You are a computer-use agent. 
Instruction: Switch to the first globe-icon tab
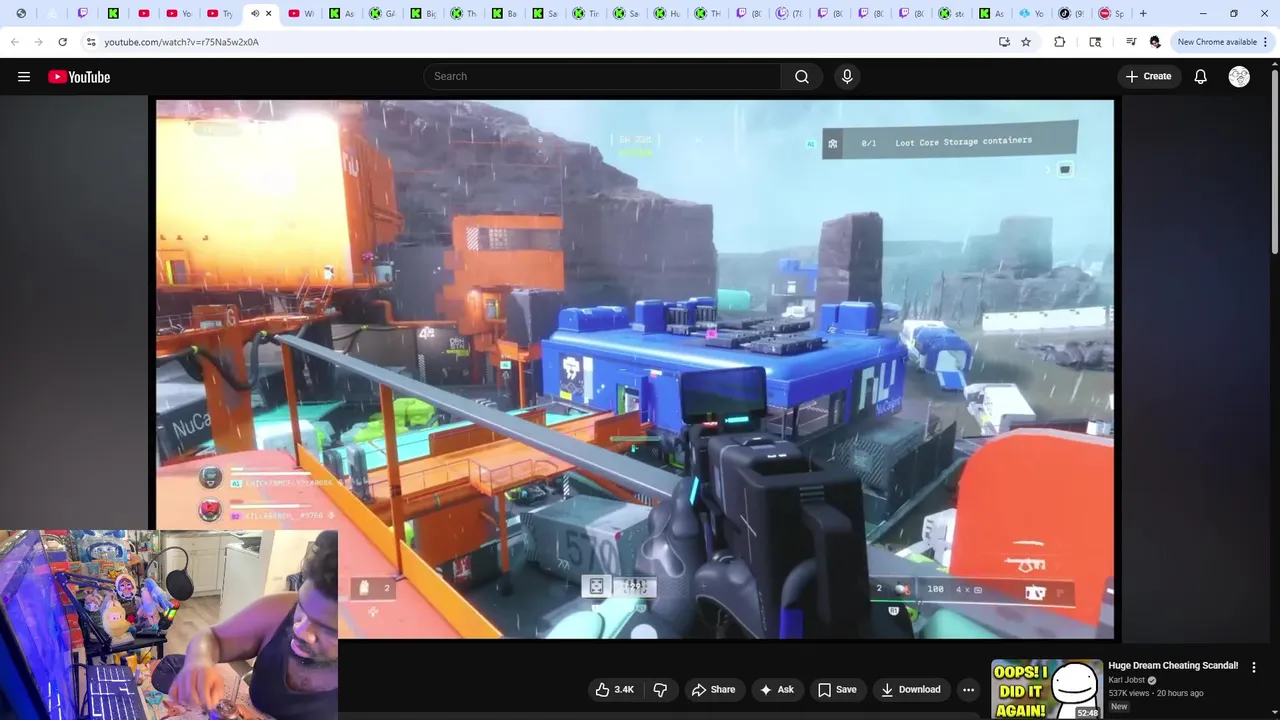point(21,14)
